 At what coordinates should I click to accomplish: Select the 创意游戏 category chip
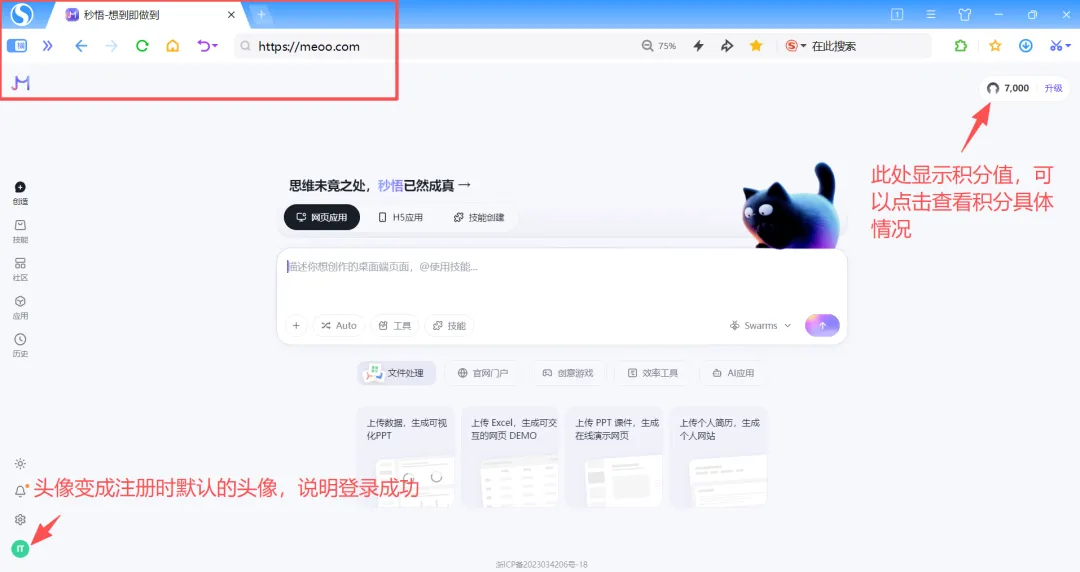pyautogui.click(x=568, y=373)
